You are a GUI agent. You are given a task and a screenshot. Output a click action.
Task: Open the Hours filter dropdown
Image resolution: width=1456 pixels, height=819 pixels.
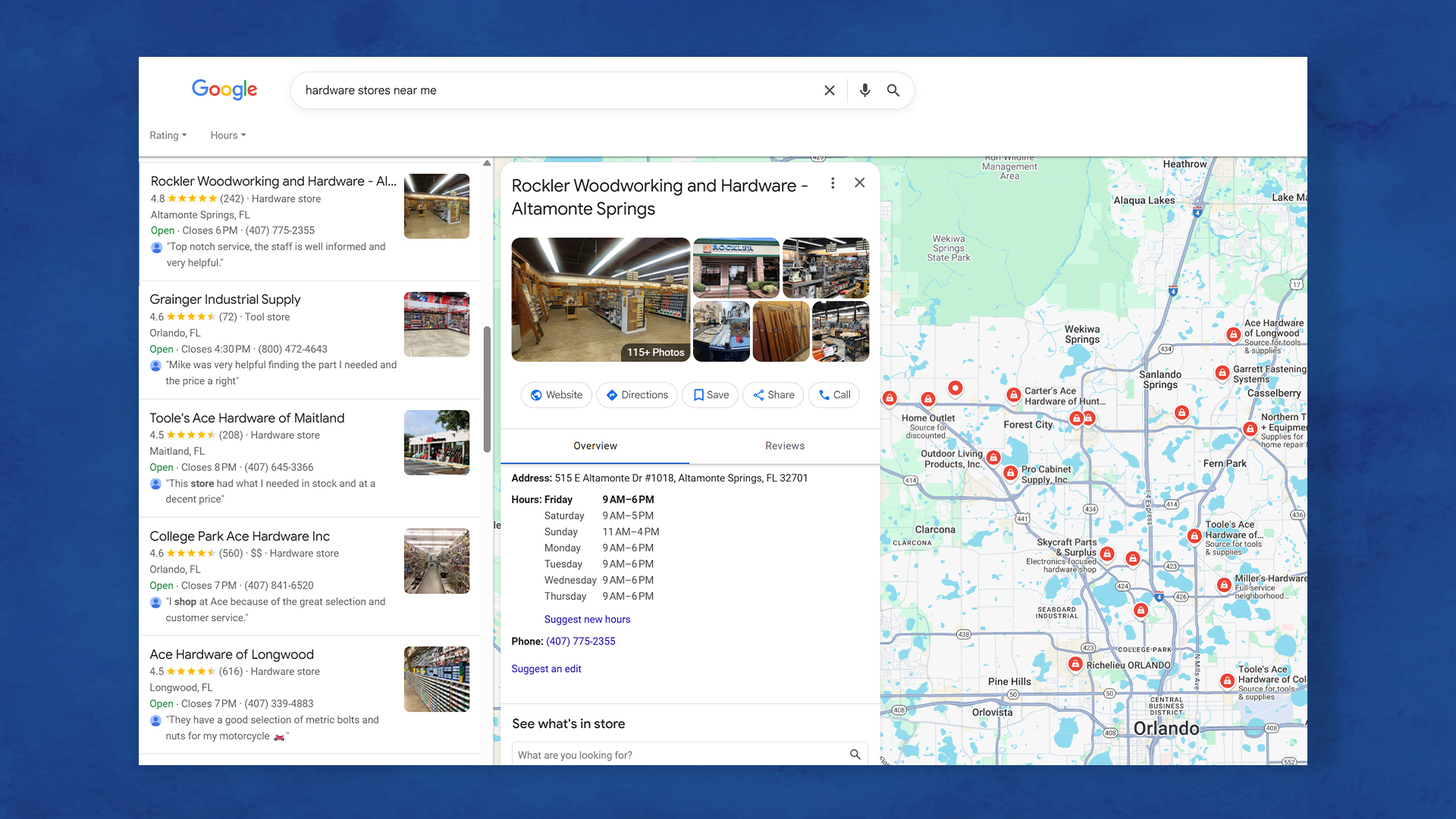[x=227, y=135]
